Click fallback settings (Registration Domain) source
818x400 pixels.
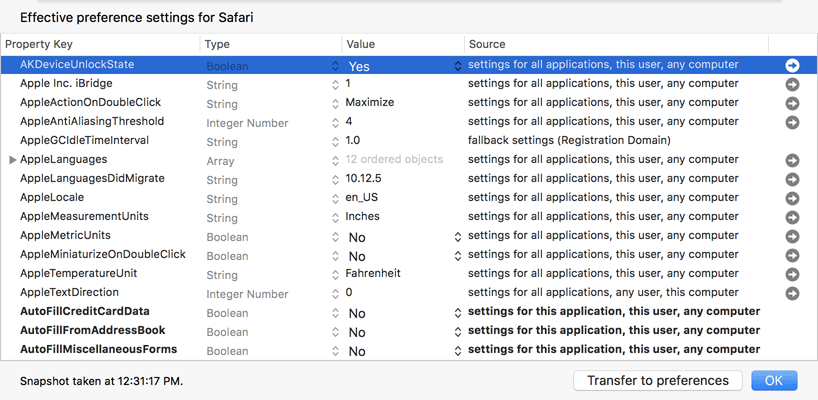click(x=569, y=140)
